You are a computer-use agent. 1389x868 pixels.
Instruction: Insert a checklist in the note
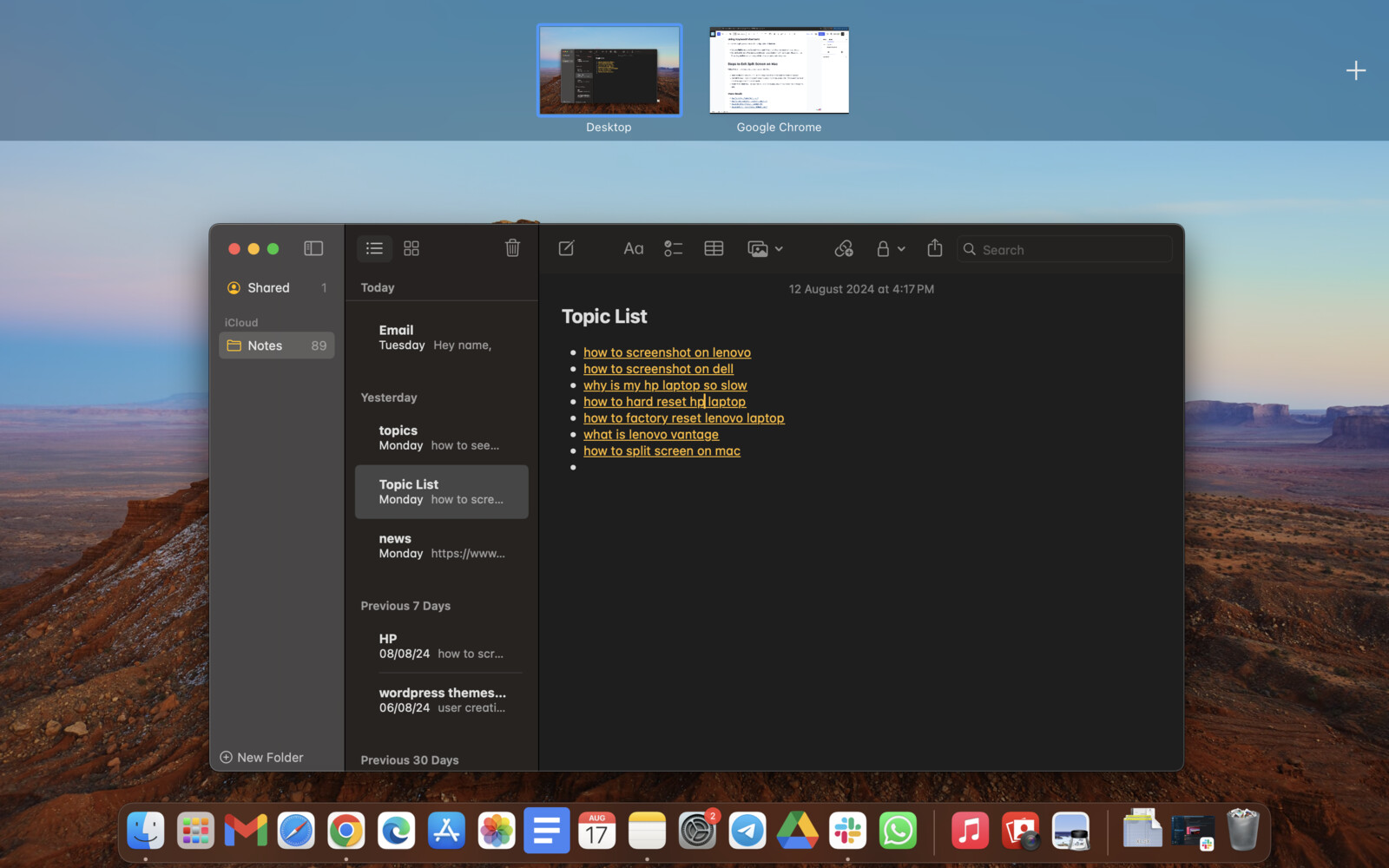[x=673, y=248]
